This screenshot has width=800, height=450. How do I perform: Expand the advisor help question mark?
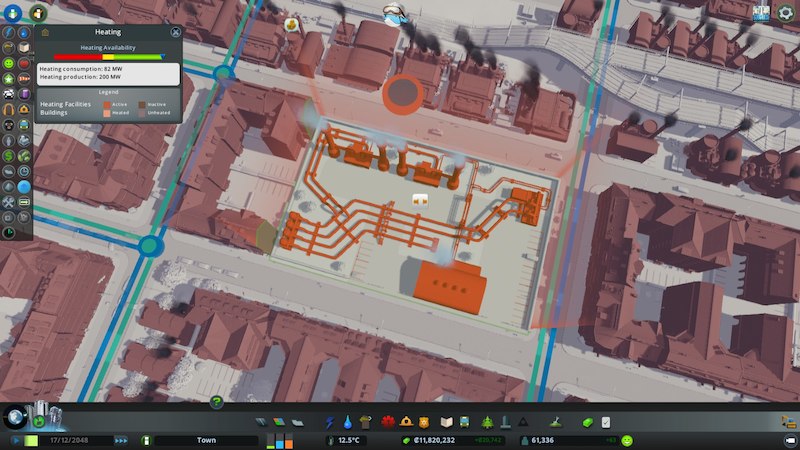[216, 402]
